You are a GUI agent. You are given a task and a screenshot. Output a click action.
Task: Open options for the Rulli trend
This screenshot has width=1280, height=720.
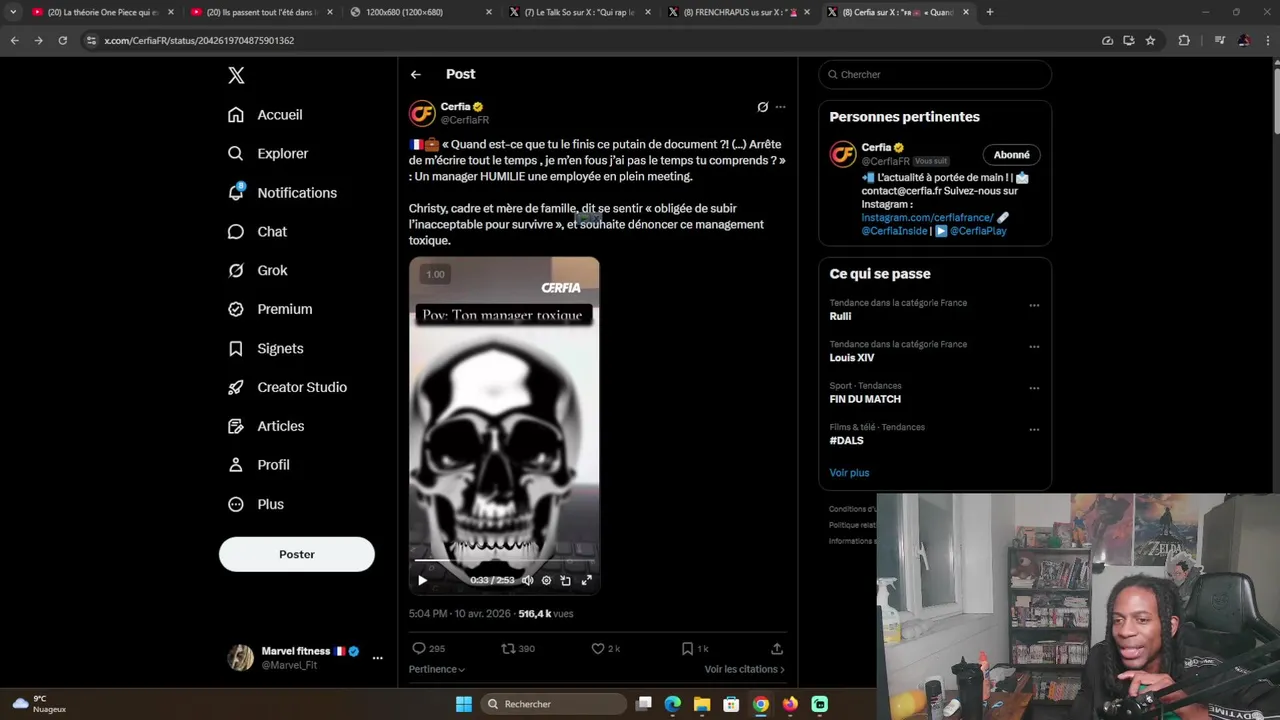1034,306
